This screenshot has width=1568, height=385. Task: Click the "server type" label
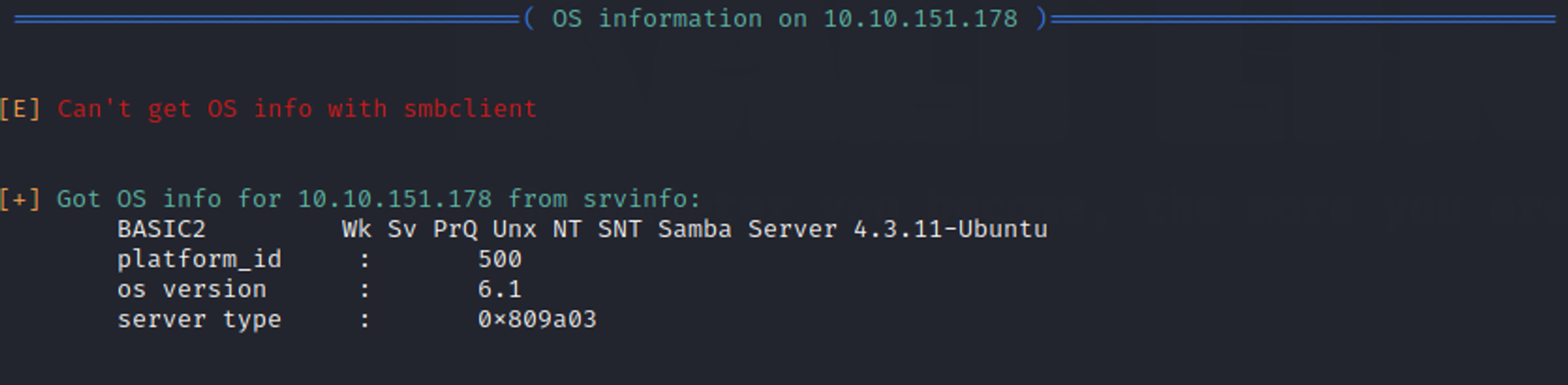pos(199,320)
